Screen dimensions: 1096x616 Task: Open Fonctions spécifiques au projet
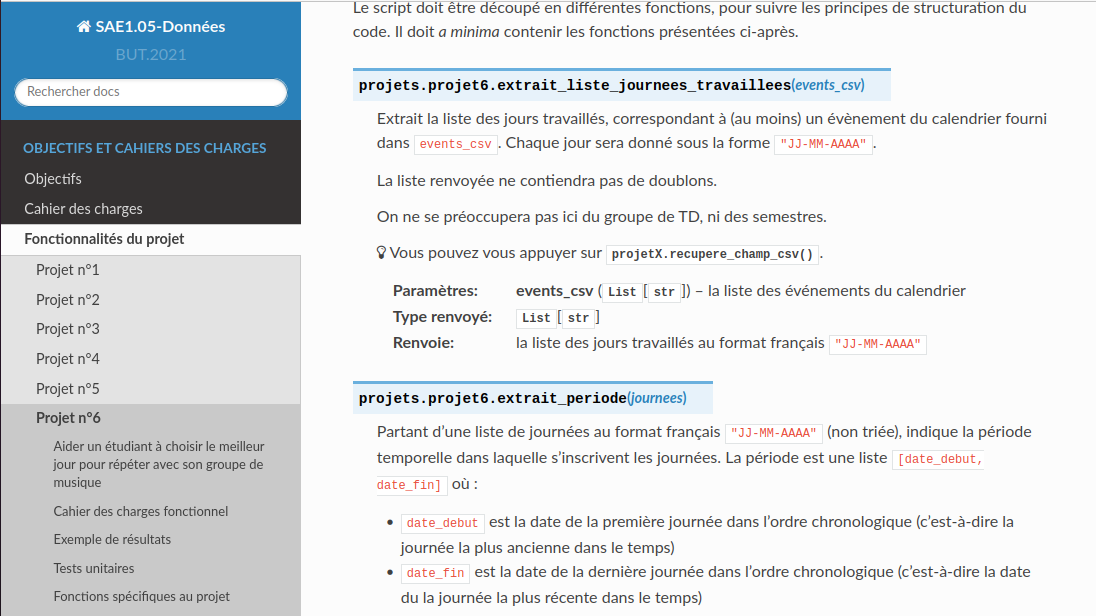tap(141, 596)
